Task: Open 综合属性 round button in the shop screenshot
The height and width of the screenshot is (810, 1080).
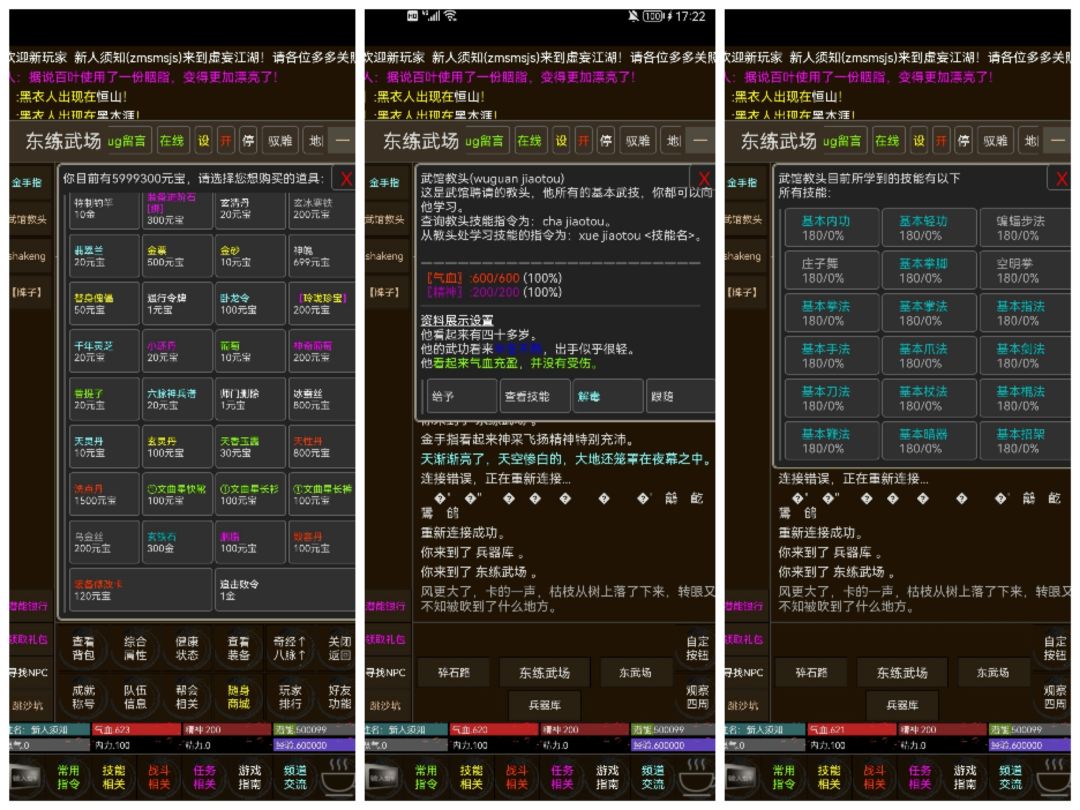Action: pos(135,648)
